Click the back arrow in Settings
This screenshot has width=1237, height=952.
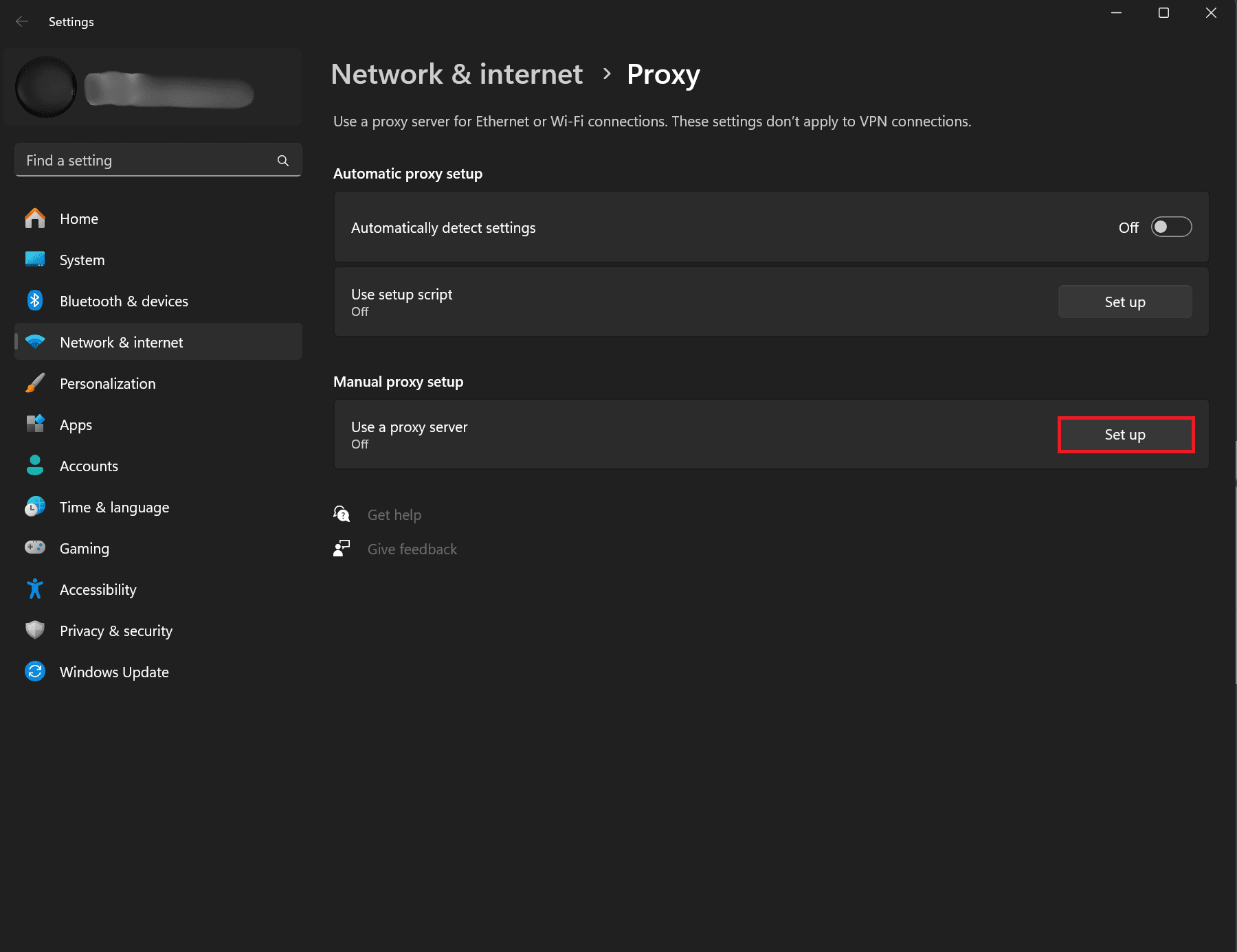coord(22,21)
